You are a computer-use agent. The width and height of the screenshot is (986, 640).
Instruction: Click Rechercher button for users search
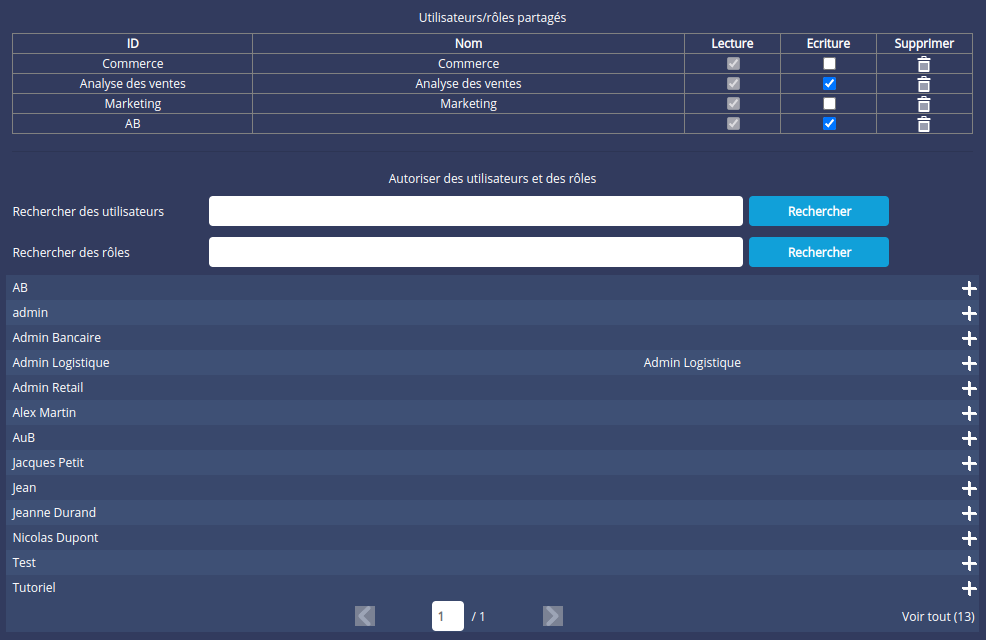click(818, 211)
